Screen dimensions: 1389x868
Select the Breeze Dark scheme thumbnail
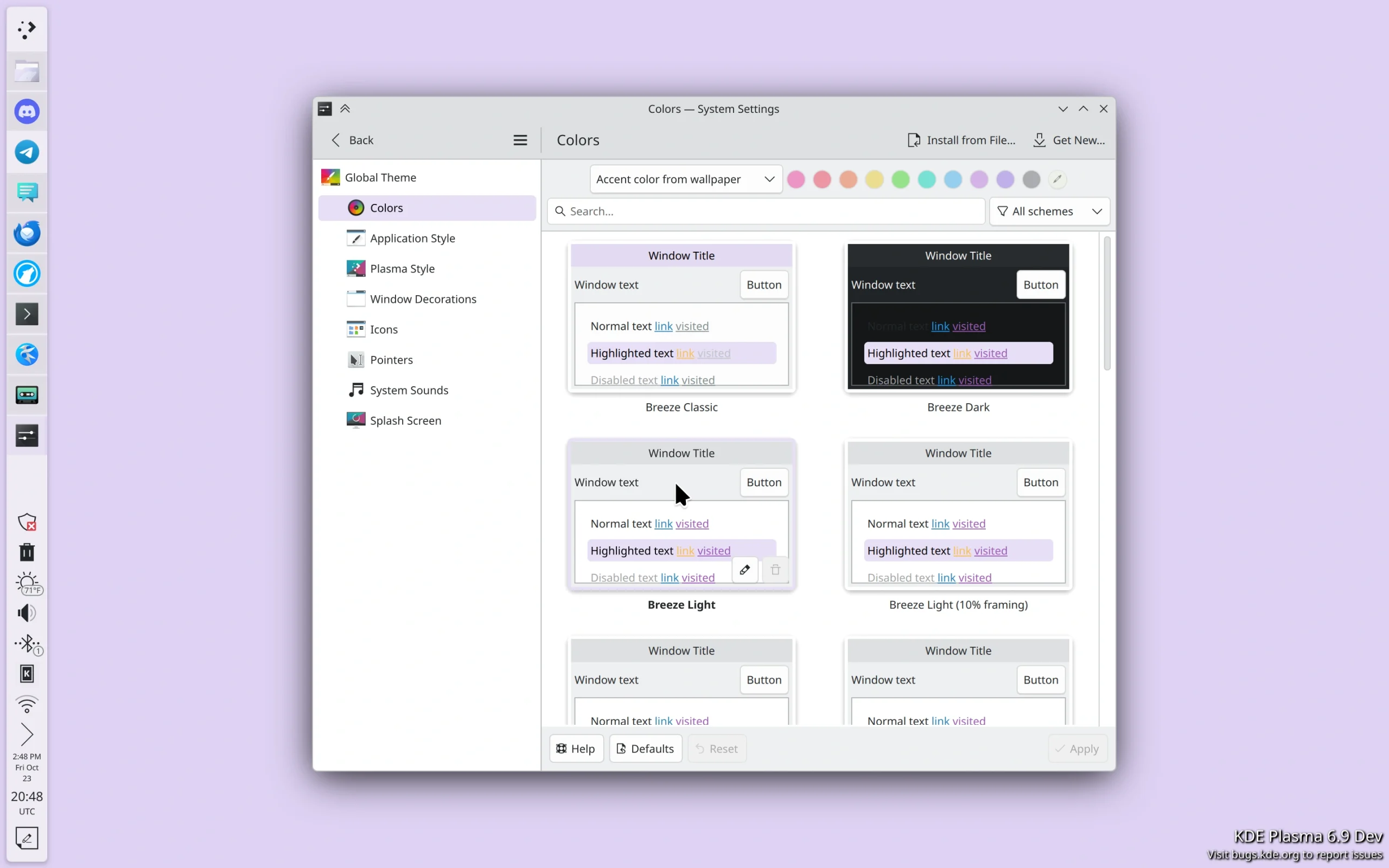[958, 316]
